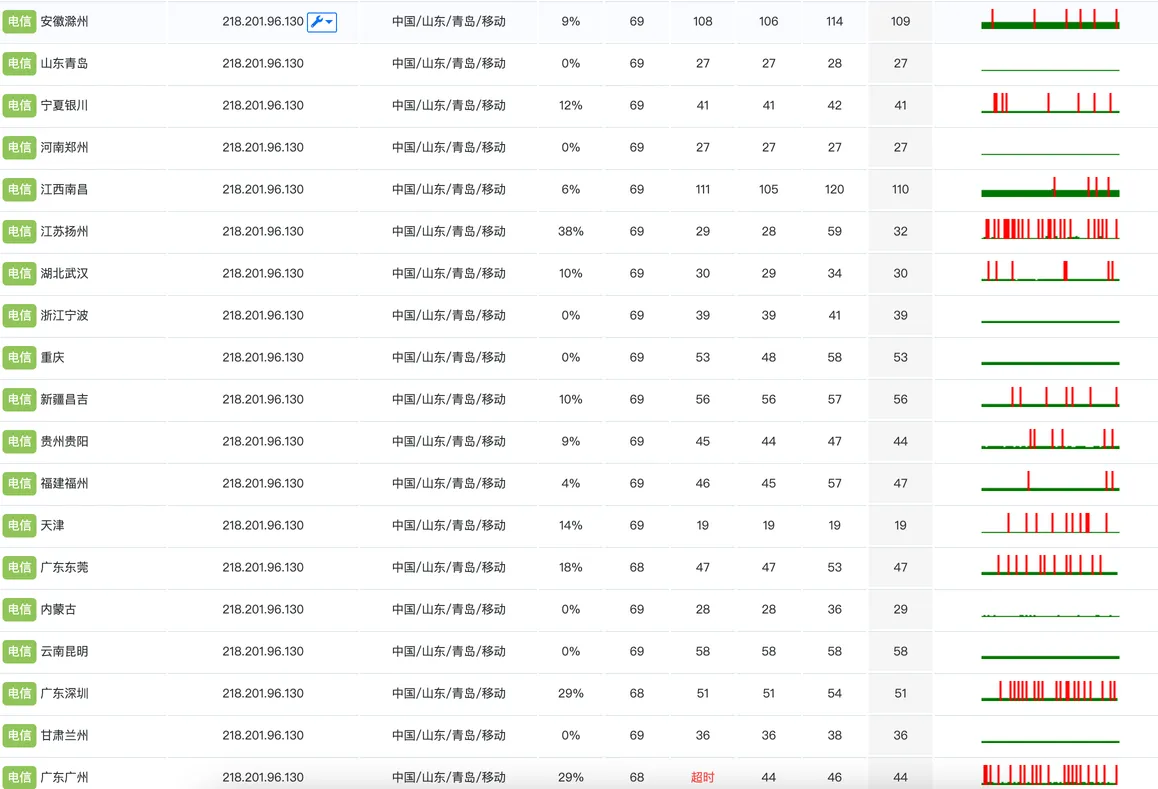The image size is (1158, 789).
Task: Click the 38% loss rate for 江苏扬州
Action: coord(571,231)
